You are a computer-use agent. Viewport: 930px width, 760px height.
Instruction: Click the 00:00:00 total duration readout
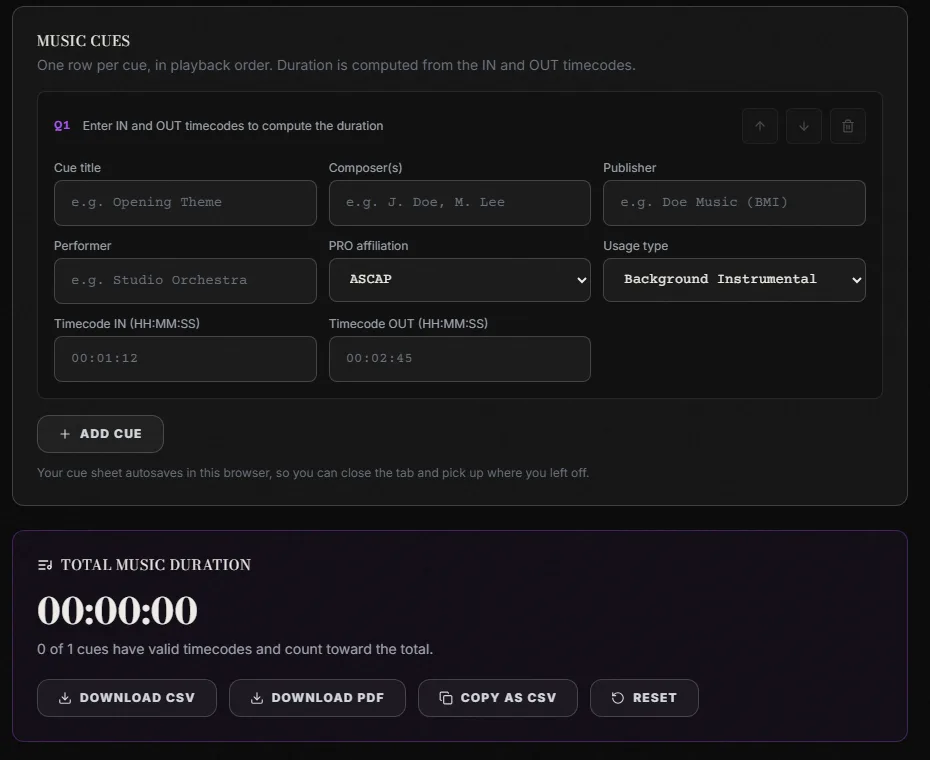pyautogui.click(x=117, y=610)
